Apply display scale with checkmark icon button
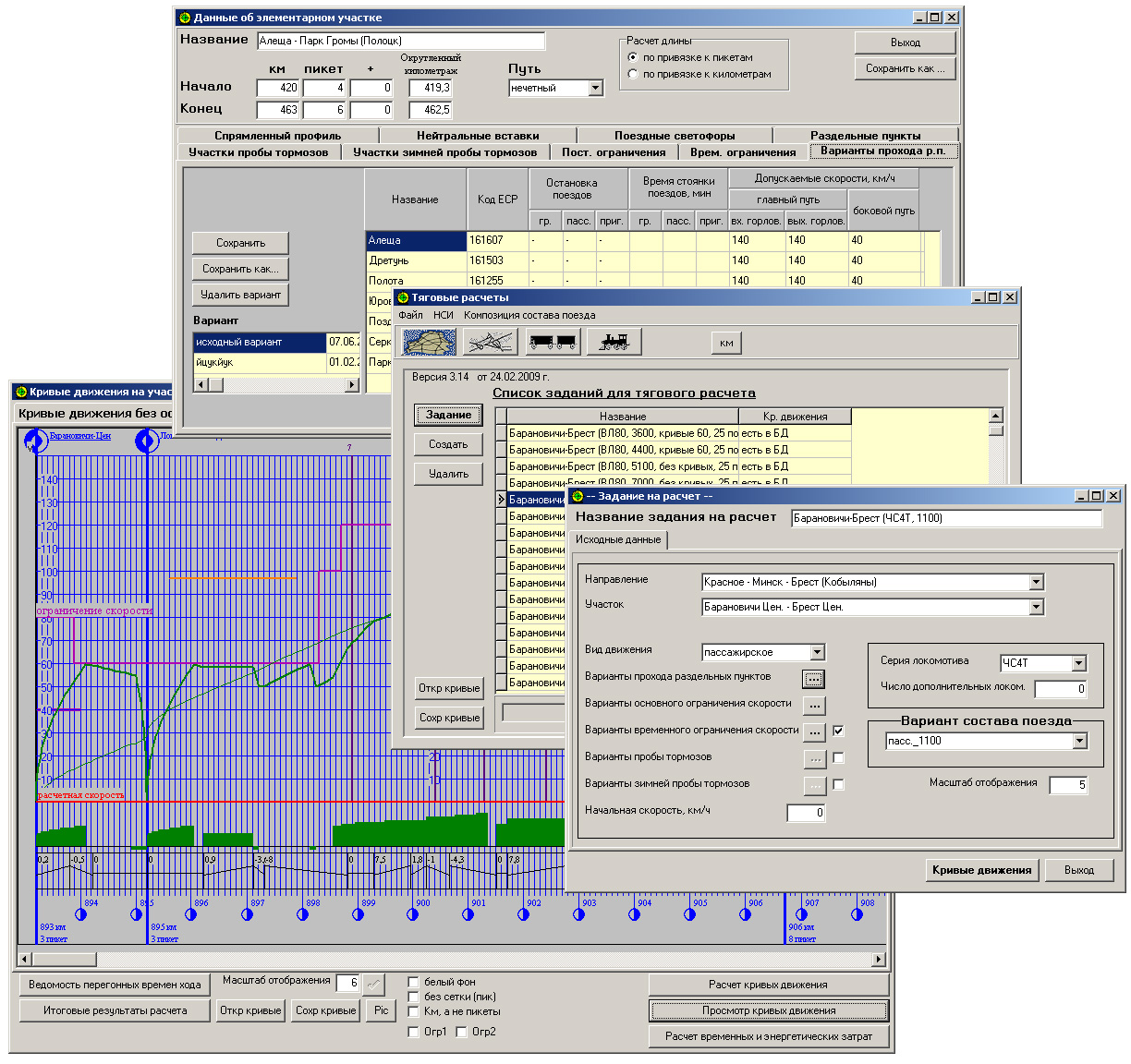This screenshot has height=1064, width=1131. click(x=373, y=984)
